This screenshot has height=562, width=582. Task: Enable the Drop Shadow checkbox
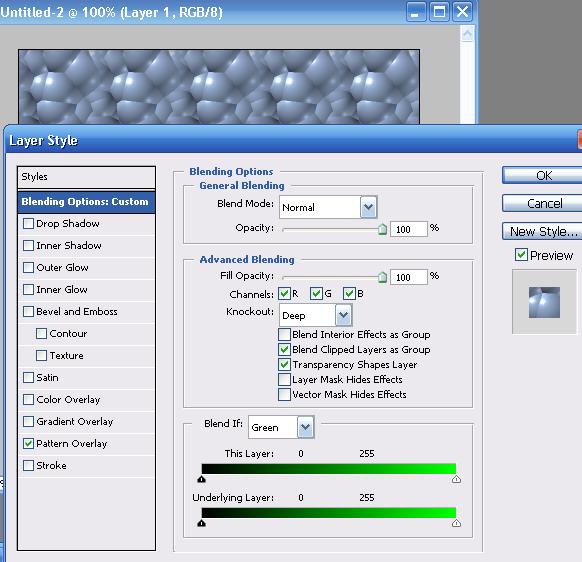point(28,223)
